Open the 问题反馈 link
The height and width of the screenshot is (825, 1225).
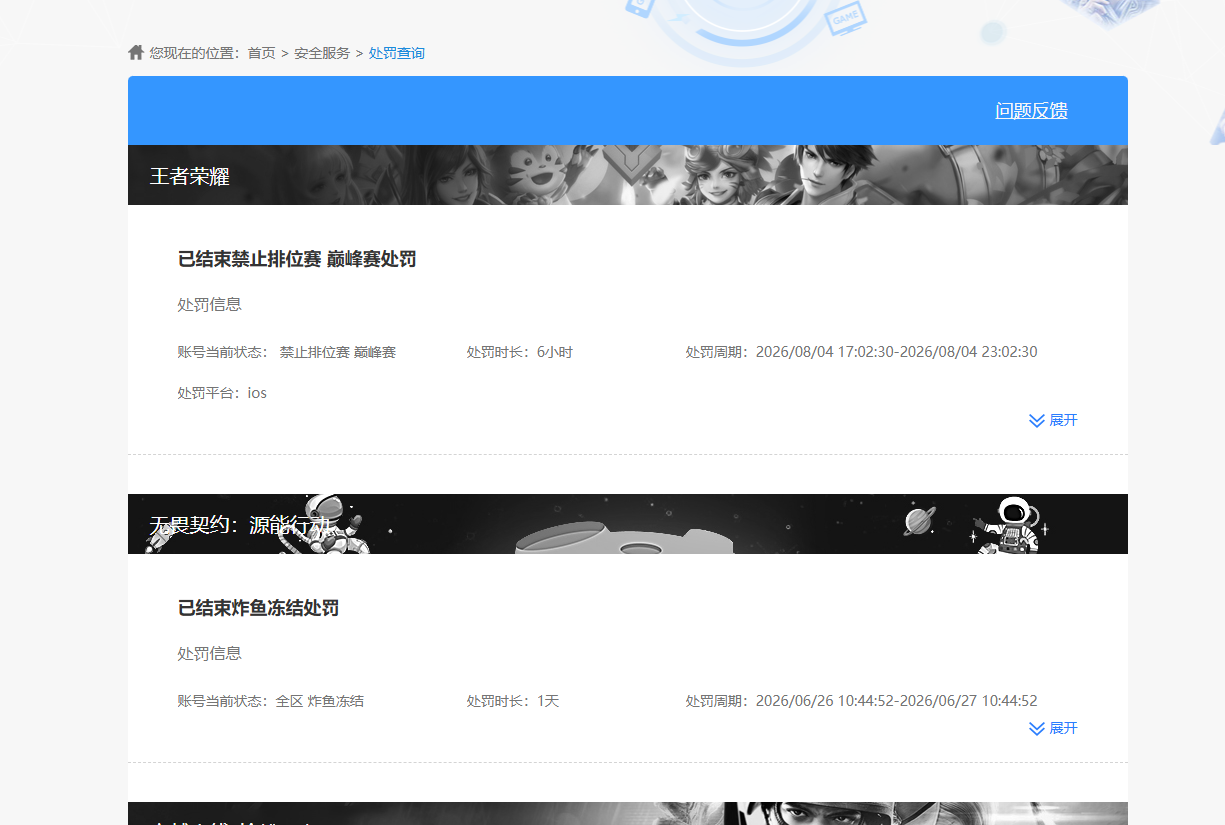coord(1031,111)
